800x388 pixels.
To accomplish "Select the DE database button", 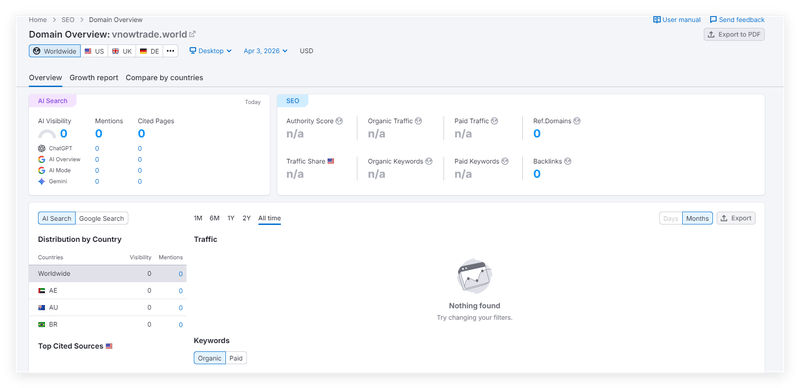I will tap(149, 51).
